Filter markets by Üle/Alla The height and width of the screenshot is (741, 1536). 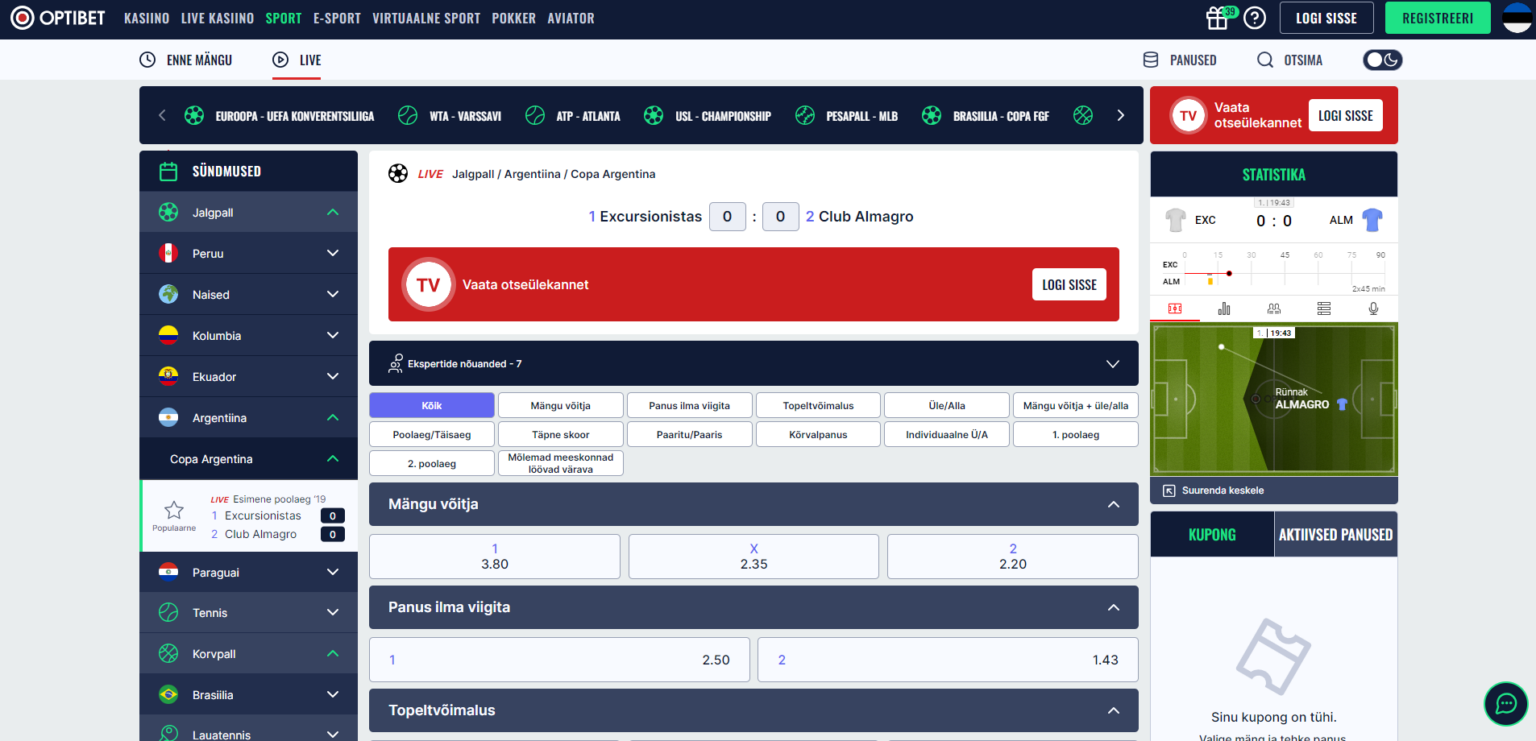947,405
